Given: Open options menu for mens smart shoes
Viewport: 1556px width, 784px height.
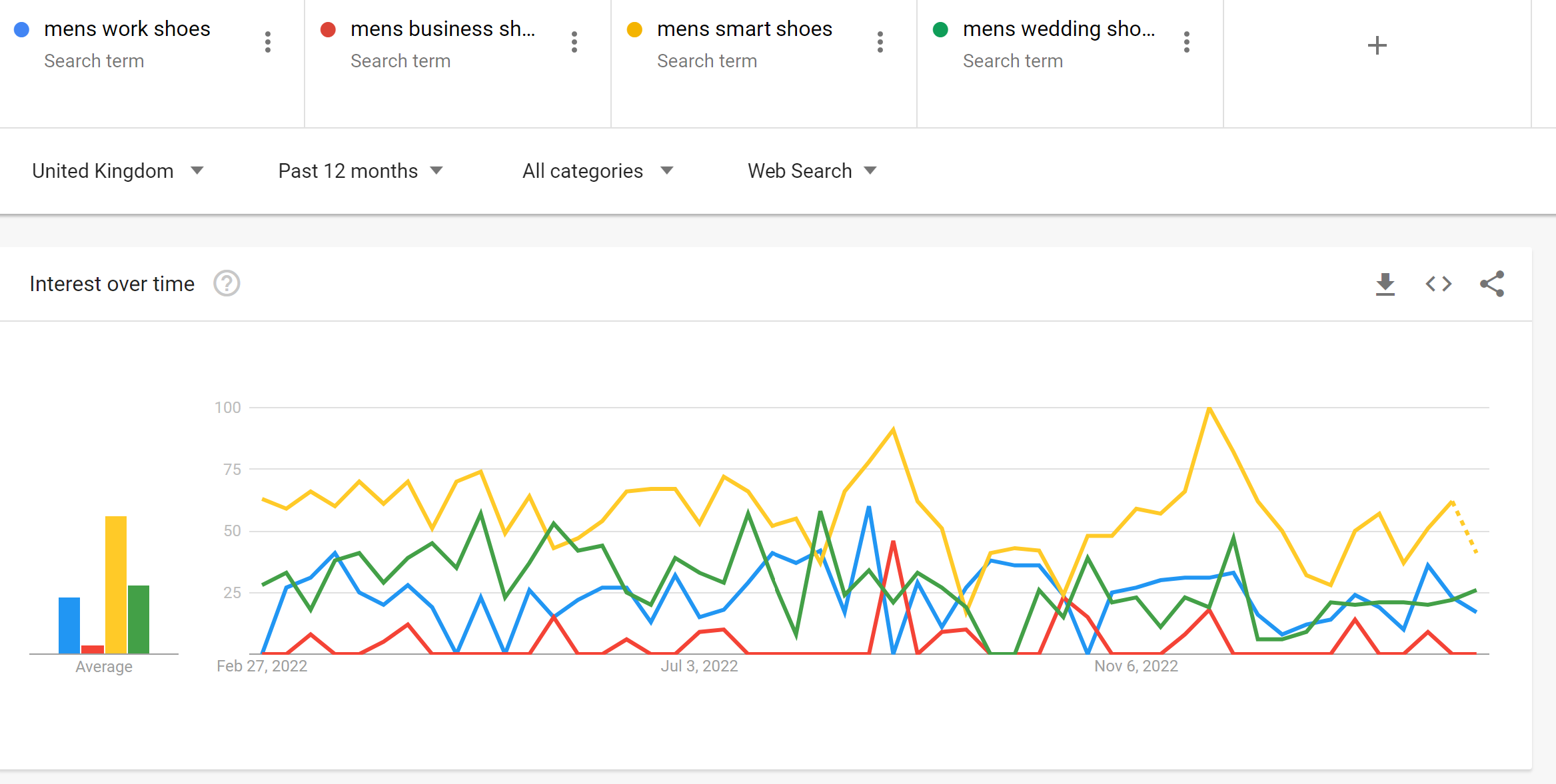Looking at the screenshot, I should (880, 42).
